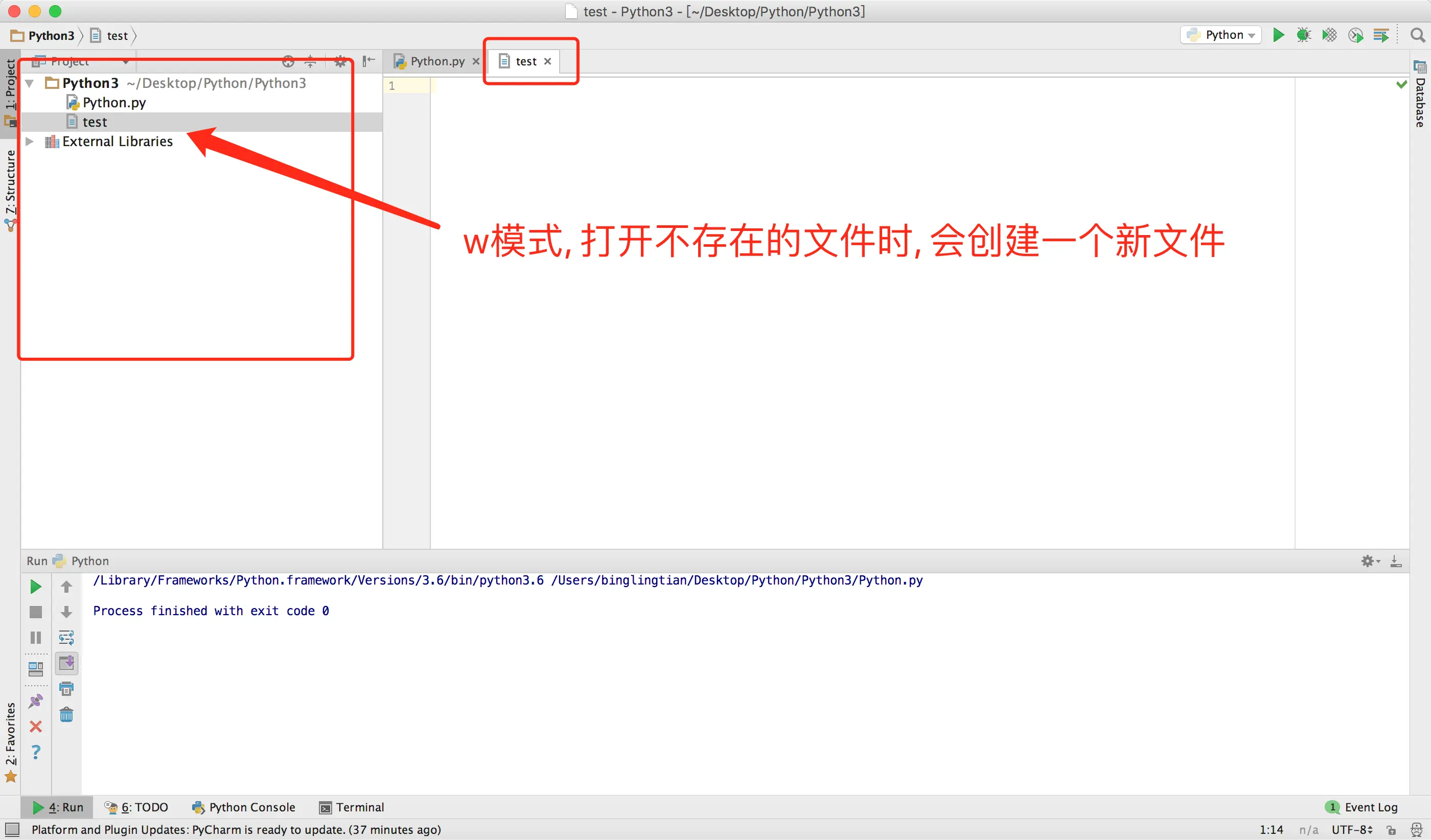1431x840 pixels.
Task: Click the Print icon in Run panel
Action: (66, 689)
